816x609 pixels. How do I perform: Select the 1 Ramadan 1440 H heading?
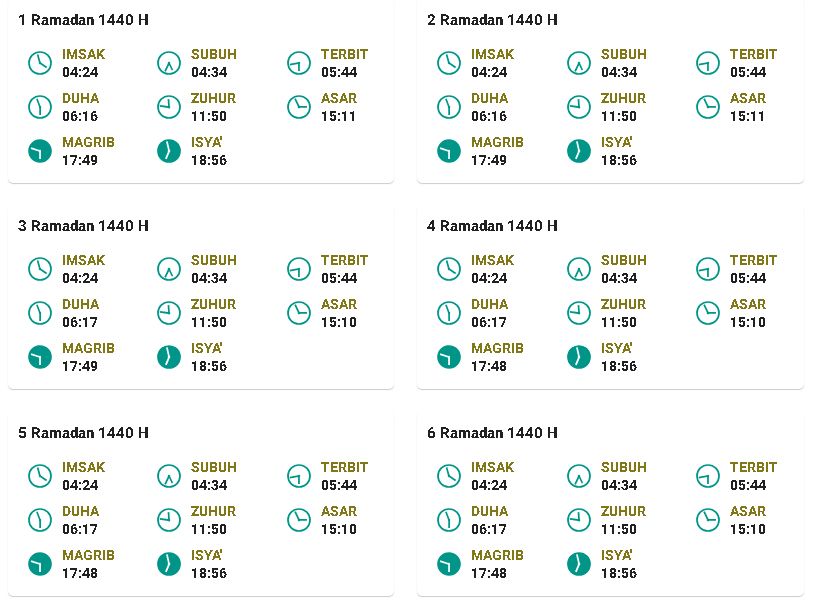click(x=83, y=20)
